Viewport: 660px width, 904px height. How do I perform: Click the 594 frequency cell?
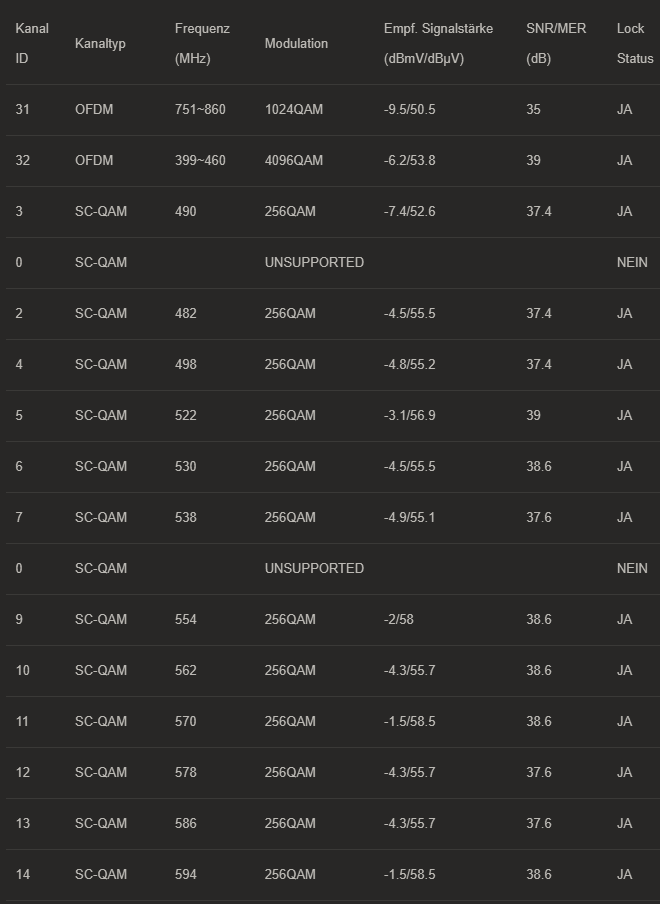click(186, 875)
